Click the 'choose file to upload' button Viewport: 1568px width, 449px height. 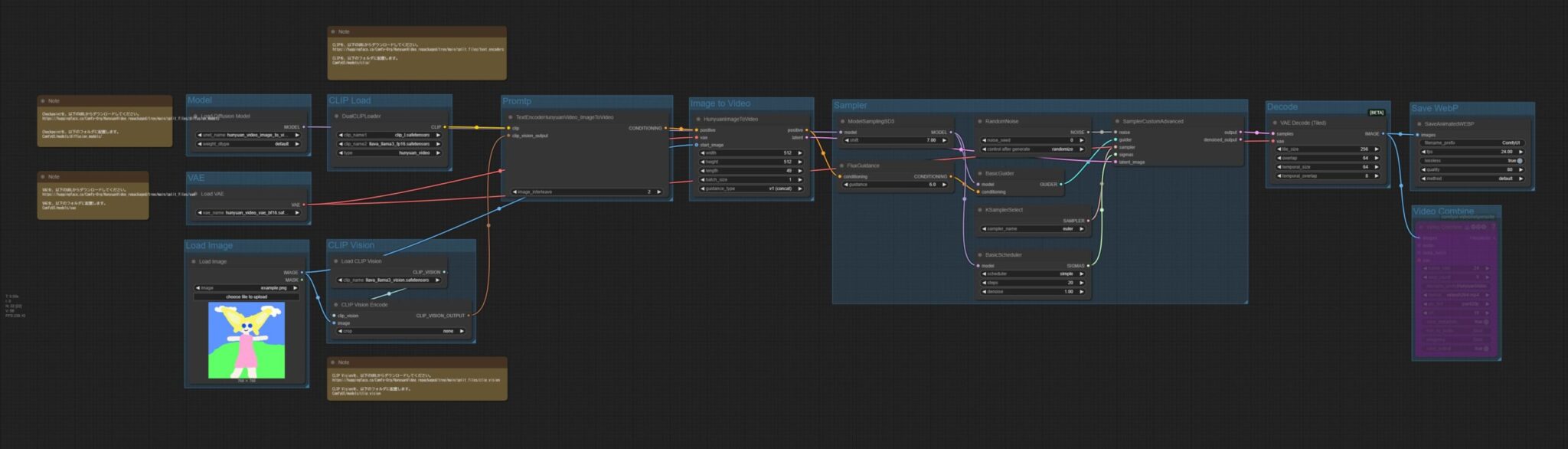coord(247,297)
